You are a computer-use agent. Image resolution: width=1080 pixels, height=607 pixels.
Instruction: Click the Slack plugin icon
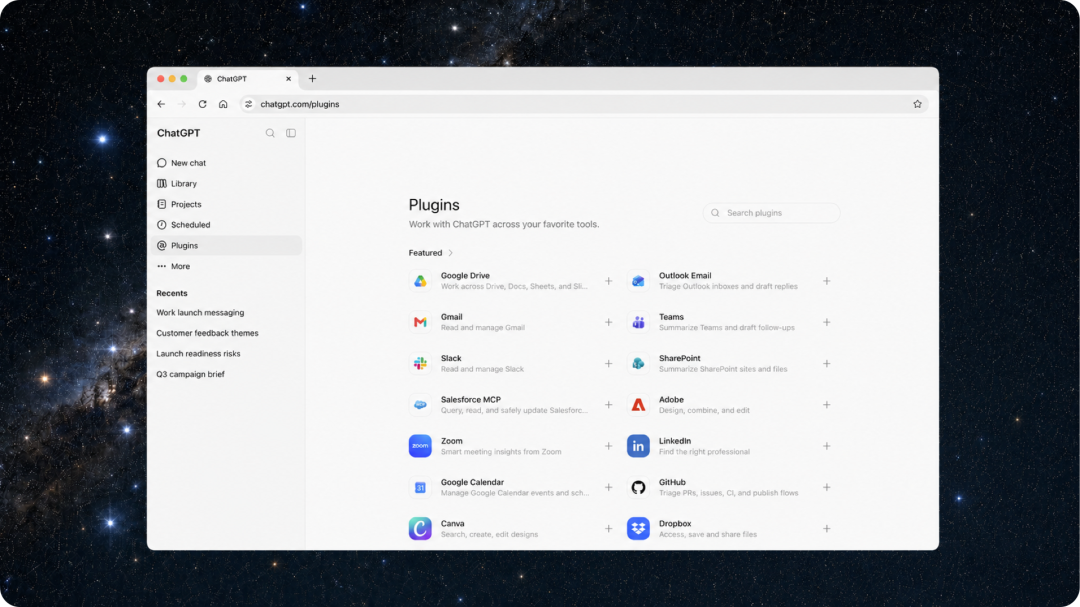click(420, 364)
